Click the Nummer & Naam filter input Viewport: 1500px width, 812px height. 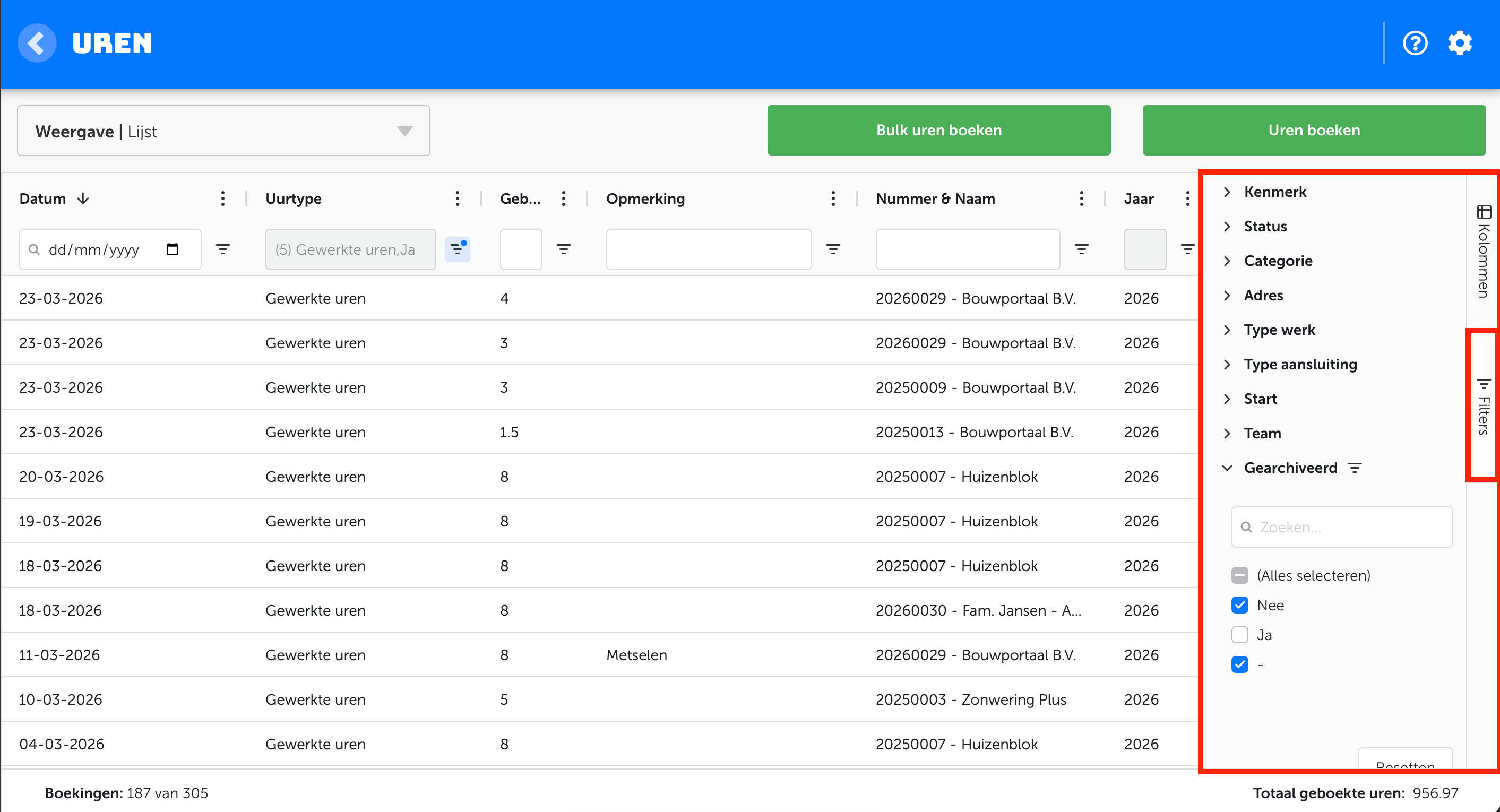point(968,249)
